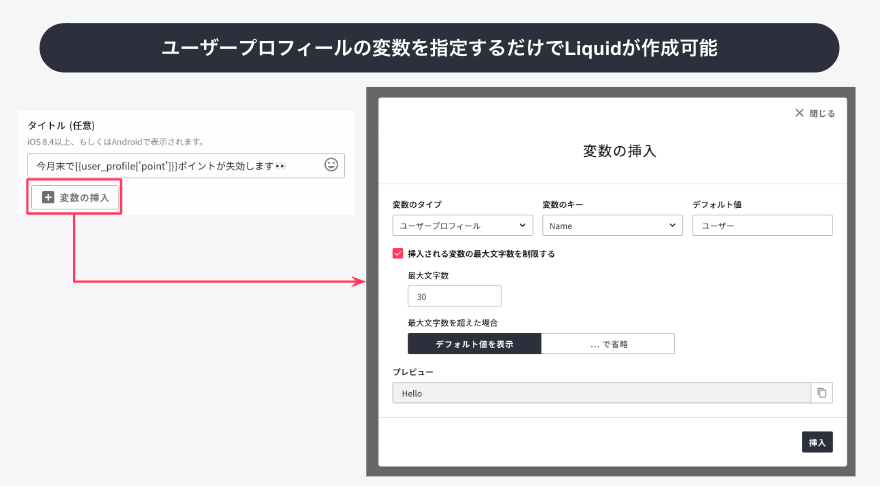880x486 pixels.
Task: Select the デフォルト値を表示 option
Action: tap(474, 344)
